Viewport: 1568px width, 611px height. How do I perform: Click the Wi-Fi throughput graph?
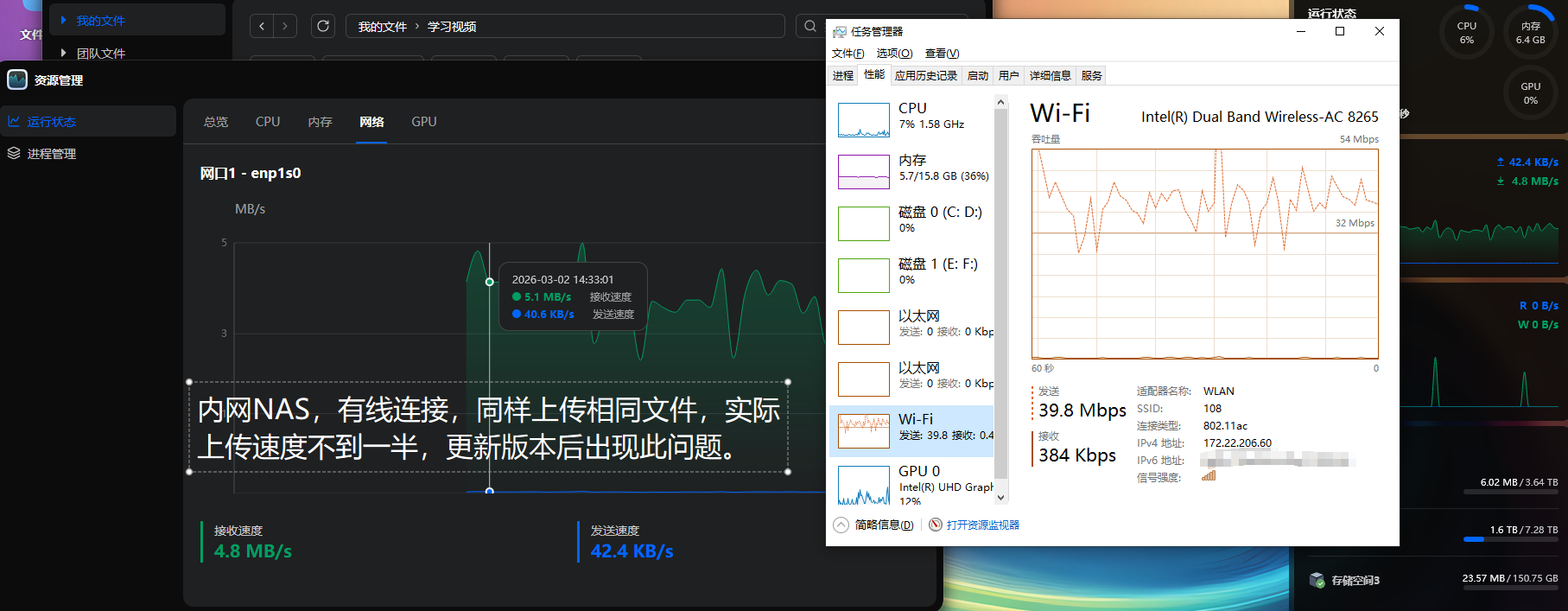(x=1204, y=254)
